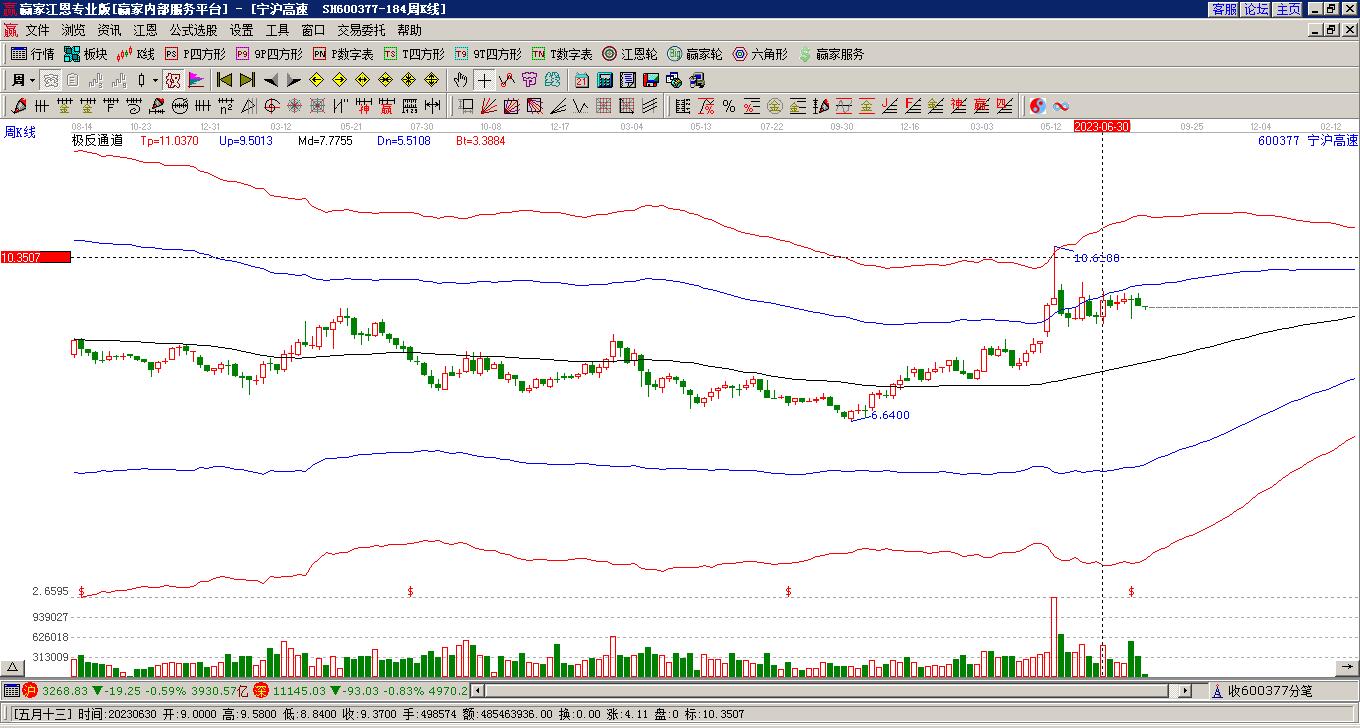1360x728 pixels.
Task: Select the hand pan tool
Action: pyautogui.click(x=460, y=80)
